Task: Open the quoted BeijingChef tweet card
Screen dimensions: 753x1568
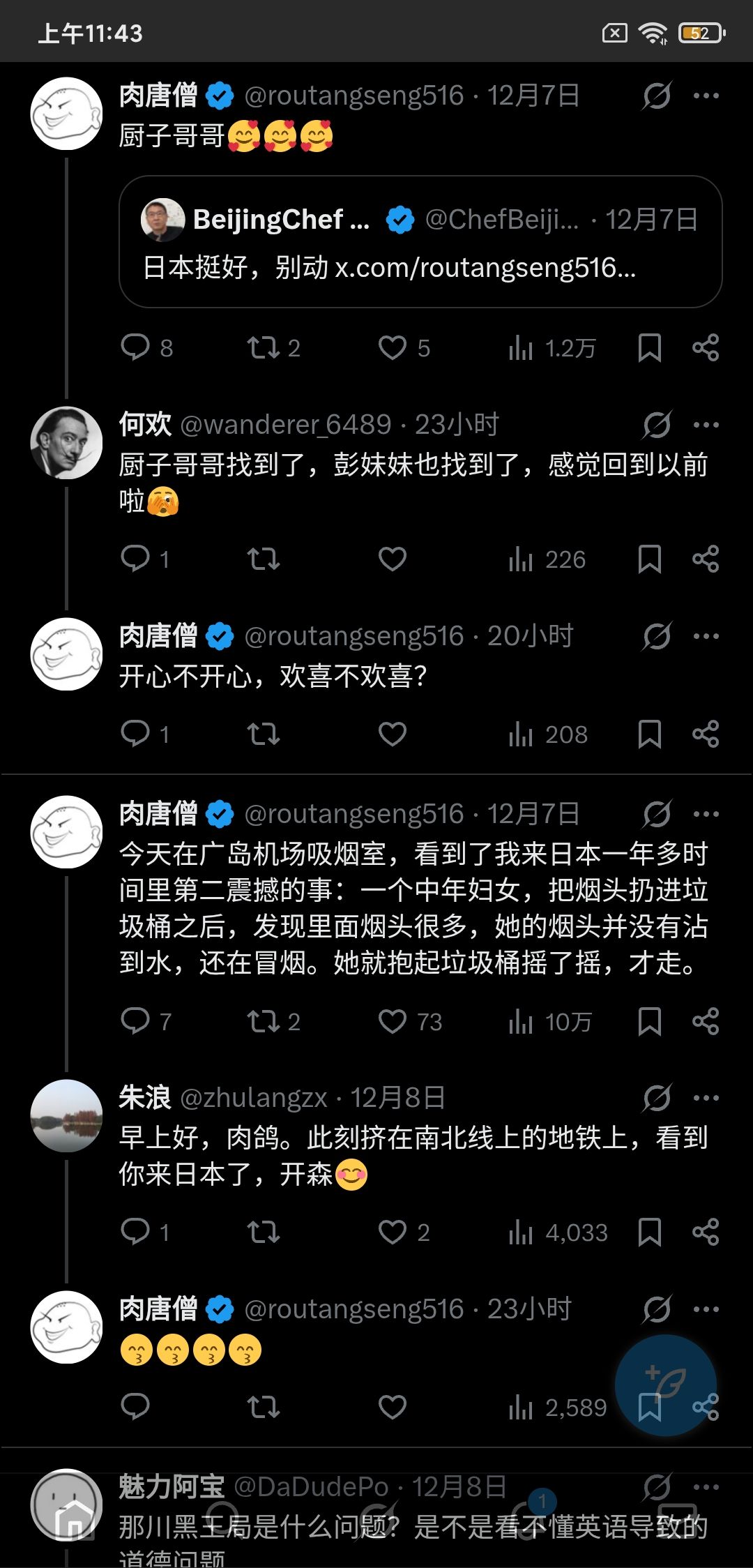Action: tap(420, 241)
